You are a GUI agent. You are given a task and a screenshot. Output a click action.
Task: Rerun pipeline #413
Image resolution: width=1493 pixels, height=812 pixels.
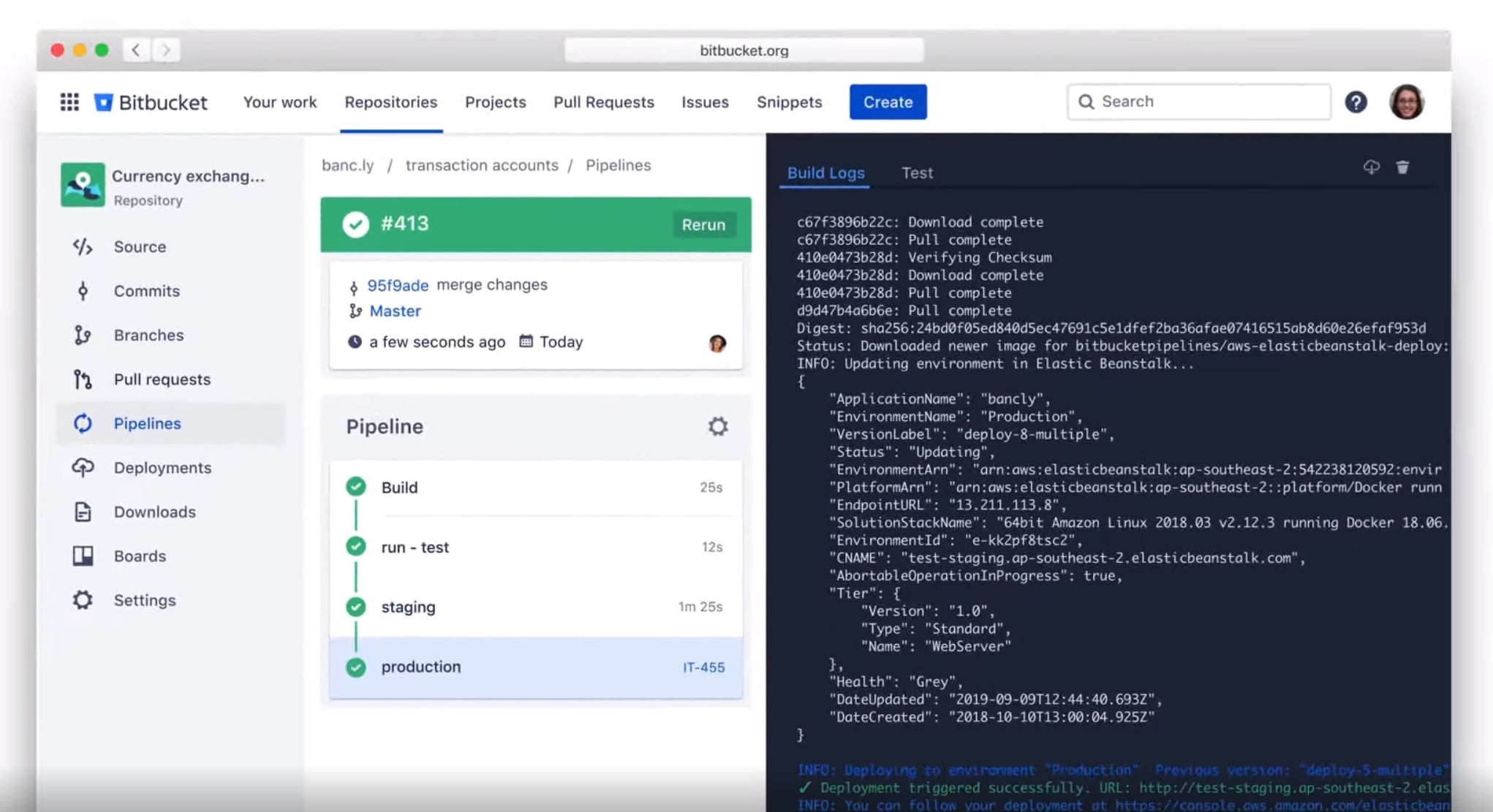(x=703, y=225)
